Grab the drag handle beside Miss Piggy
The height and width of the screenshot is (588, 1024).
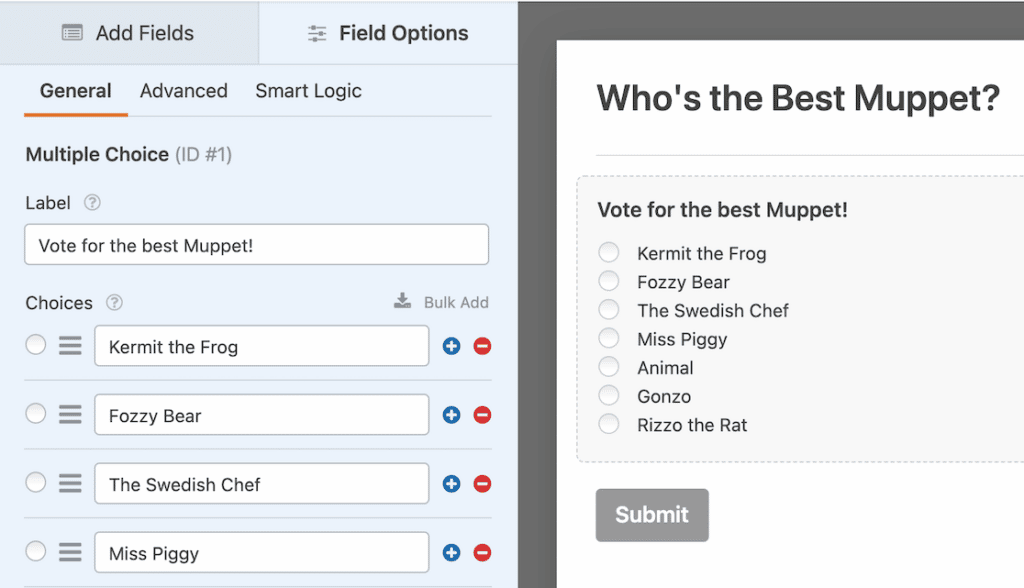tap(69, 552)
